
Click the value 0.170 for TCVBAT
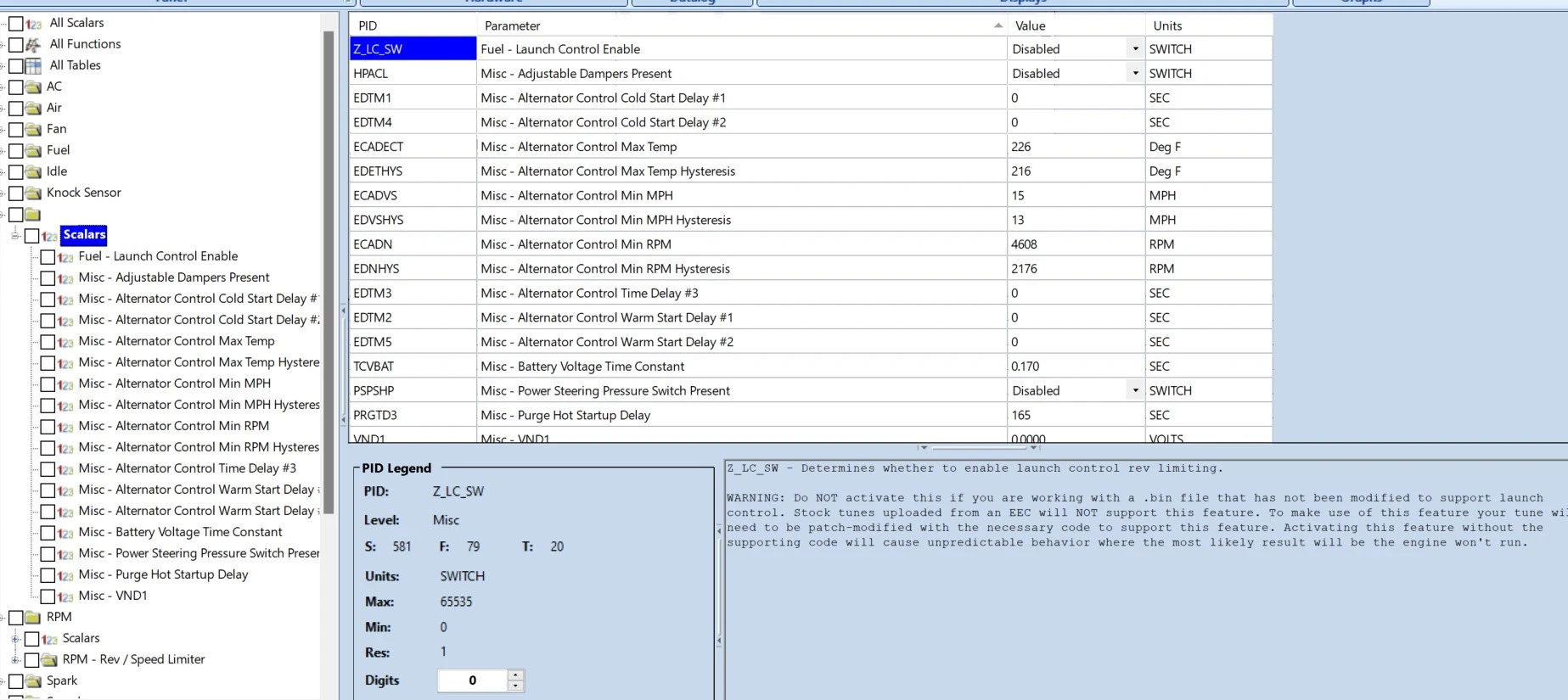[x=1076, y=367]
